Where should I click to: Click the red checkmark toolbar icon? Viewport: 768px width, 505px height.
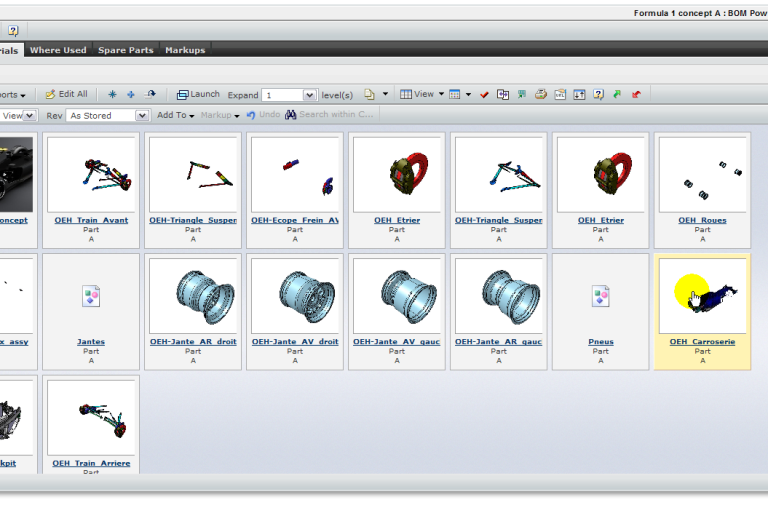click(484, 95)
